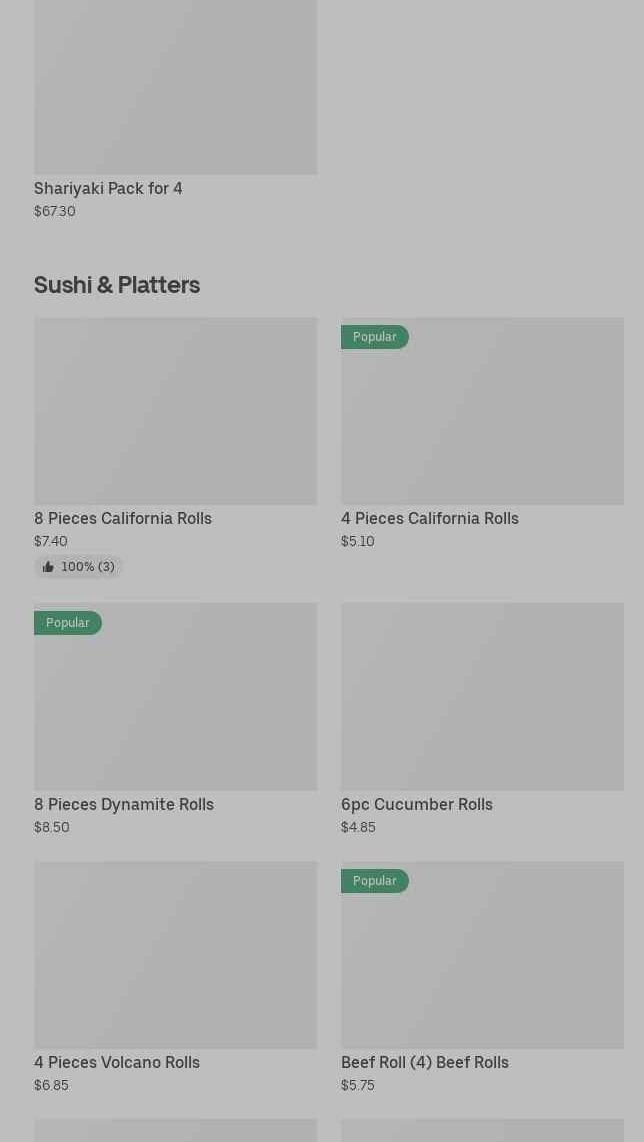Open 8 Pieces California Rolls photo

coord(175,411)
